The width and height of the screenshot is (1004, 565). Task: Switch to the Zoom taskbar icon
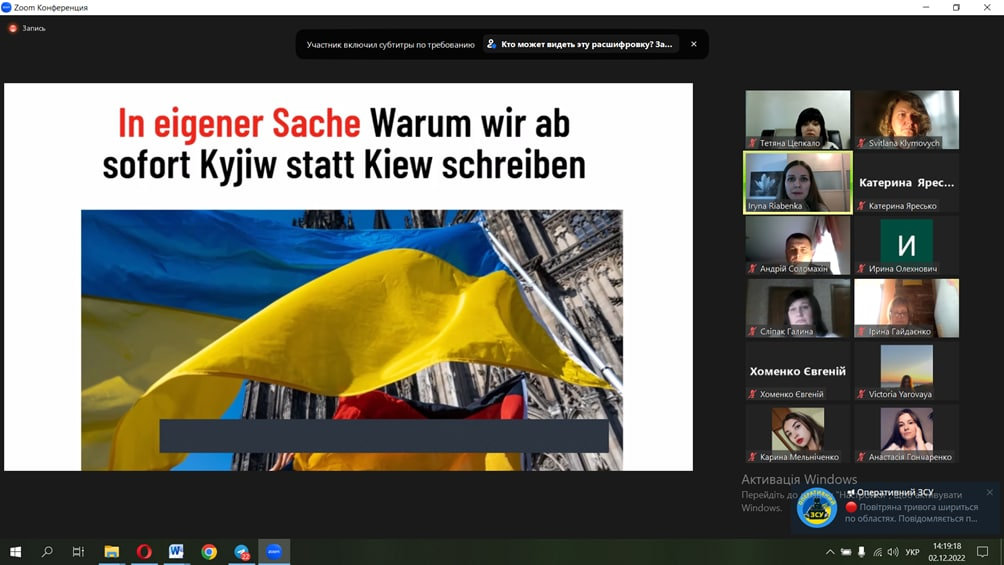click(274, 552)
